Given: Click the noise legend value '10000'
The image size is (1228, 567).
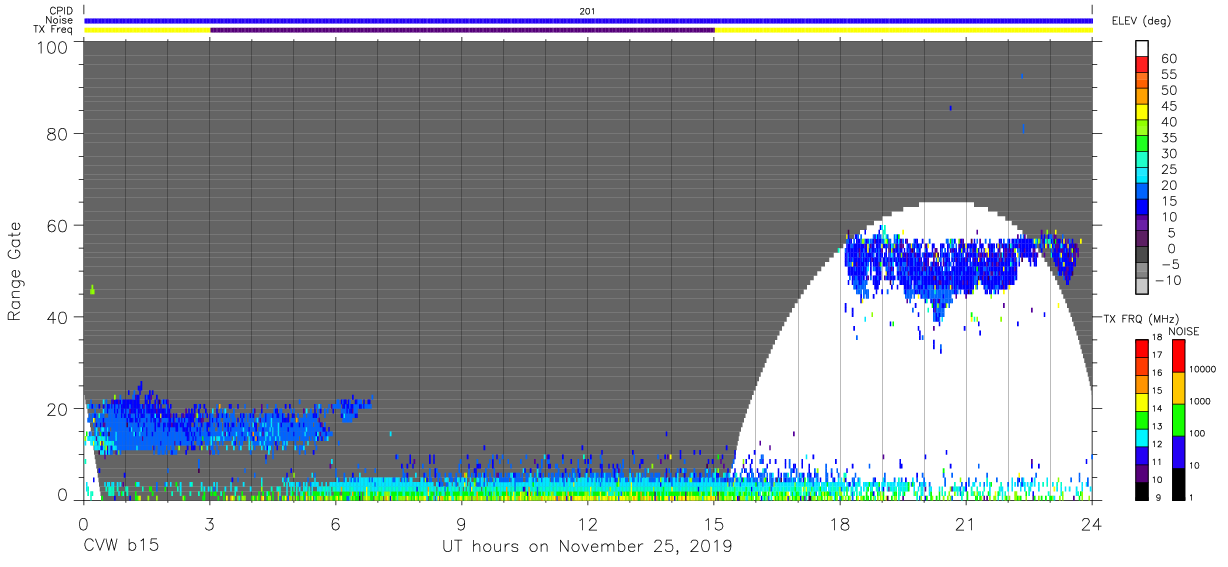Looking at the screenshot, I should pos(1204,369).
